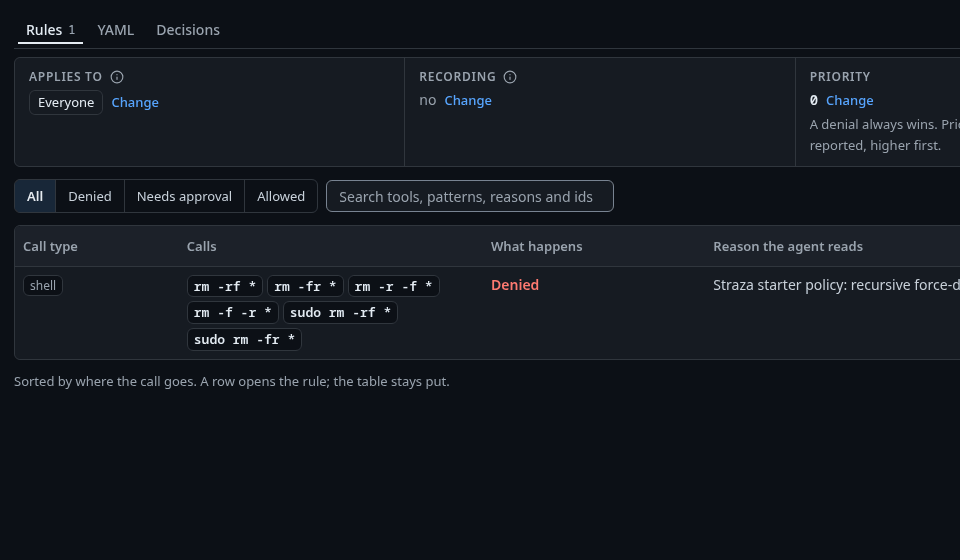
Task: Click the 'Sorted by where the call goes' note
Action: click(x=231, y=381)
